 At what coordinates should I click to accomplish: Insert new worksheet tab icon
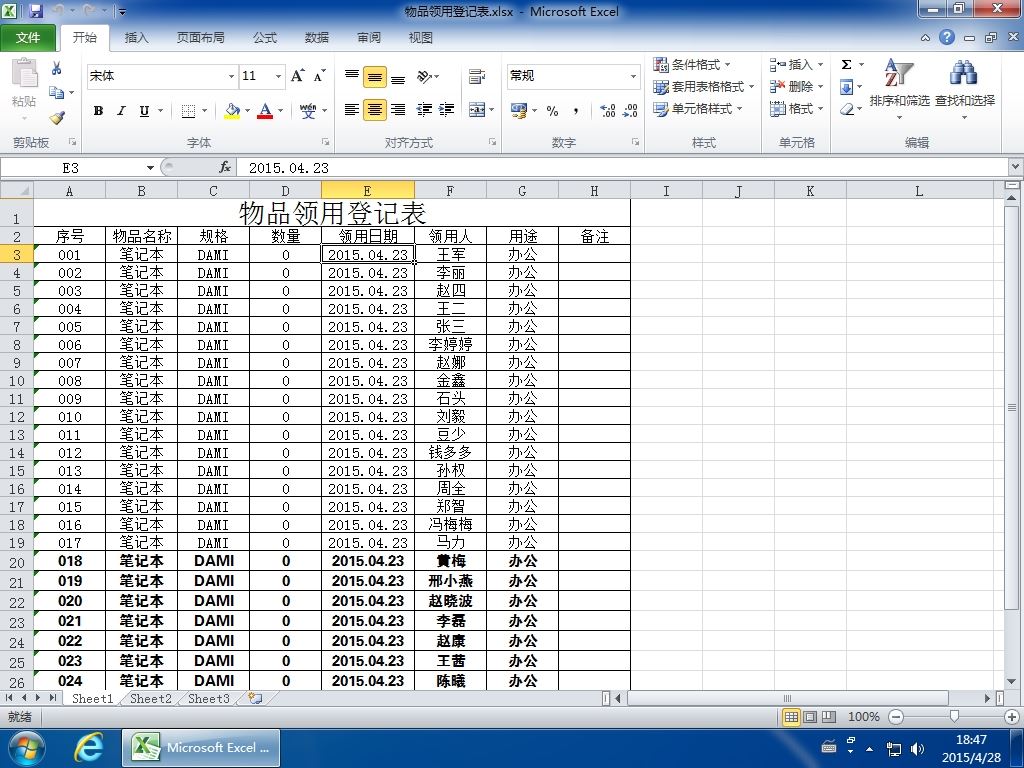pos(255,698)
